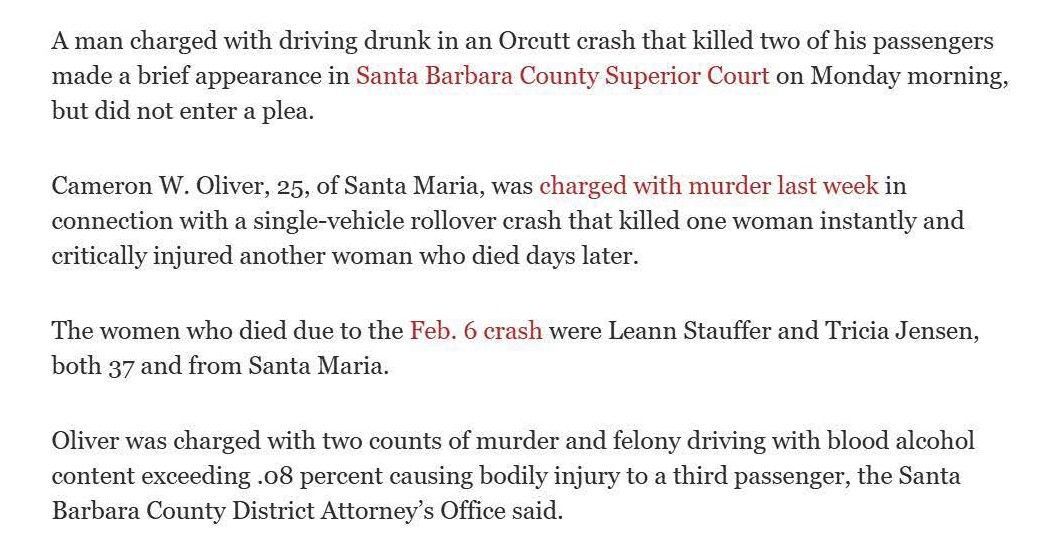Screen dimensions: 1062x542
Task: Click the opening paragraph about the Orcutt crash
Action: (530, 76)
